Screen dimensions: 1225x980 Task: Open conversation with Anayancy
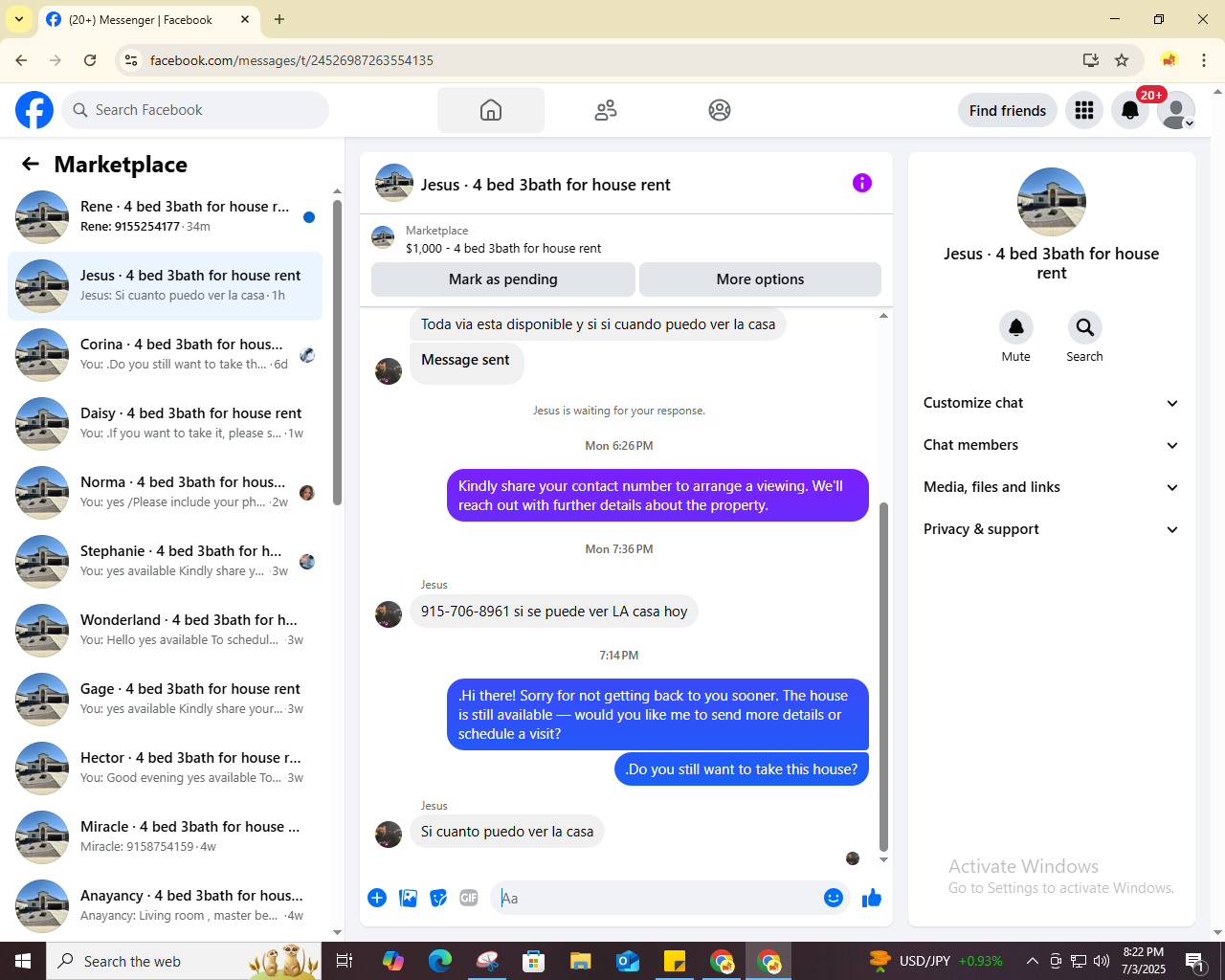(165, 906)
